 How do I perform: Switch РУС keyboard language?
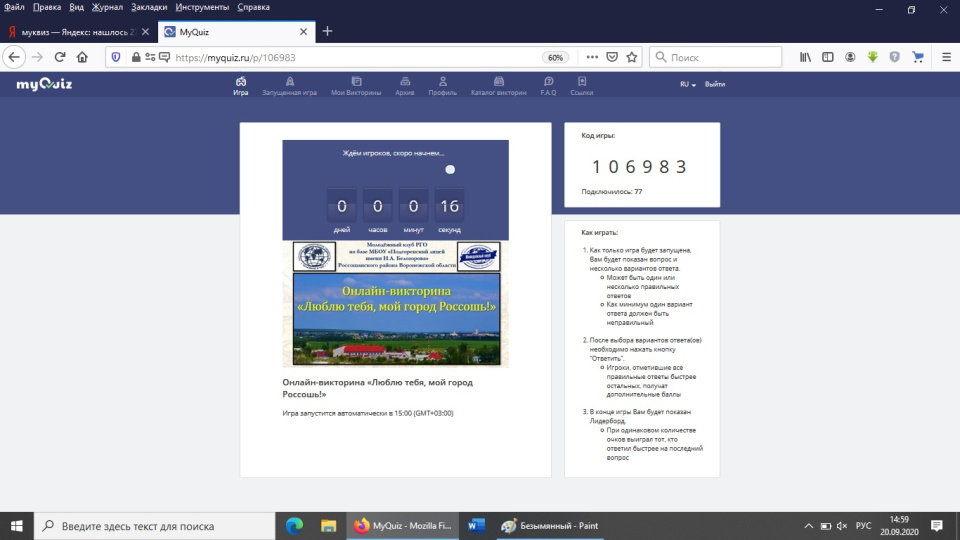(x=863, y=526)
